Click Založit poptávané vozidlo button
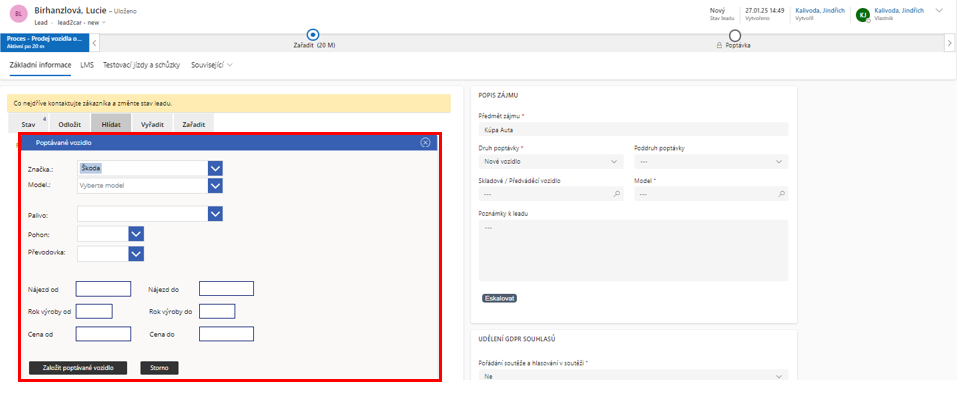 point(78,368)
